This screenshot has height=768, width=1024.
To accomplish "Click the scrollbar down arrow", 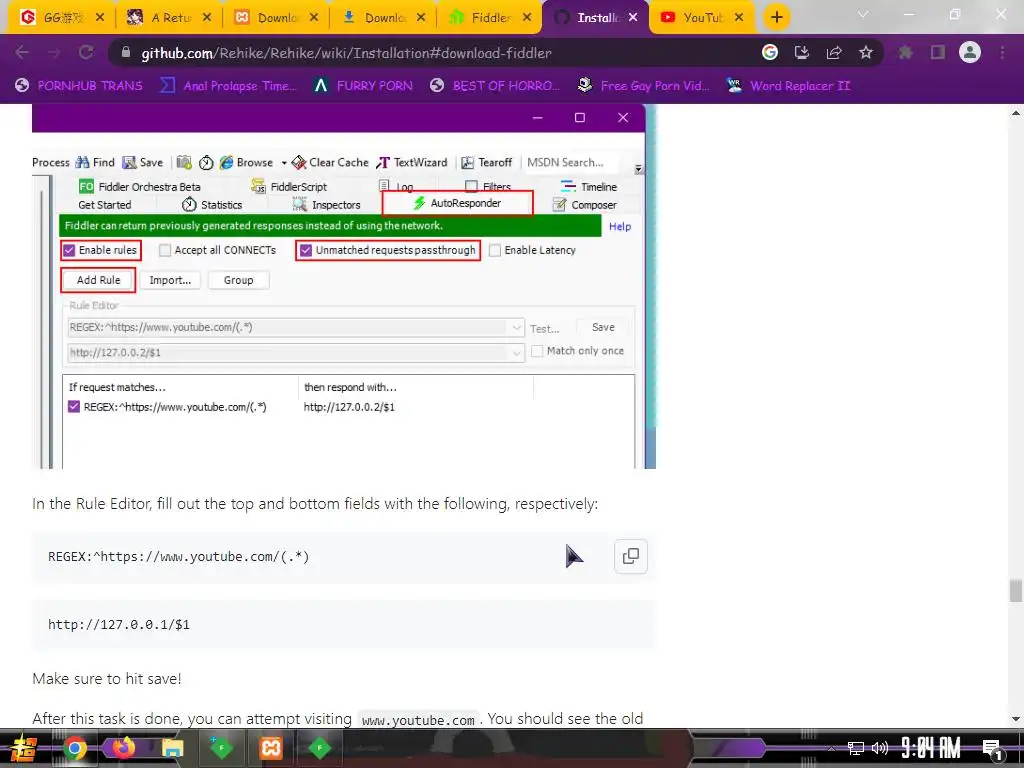I will [1016, 719].
